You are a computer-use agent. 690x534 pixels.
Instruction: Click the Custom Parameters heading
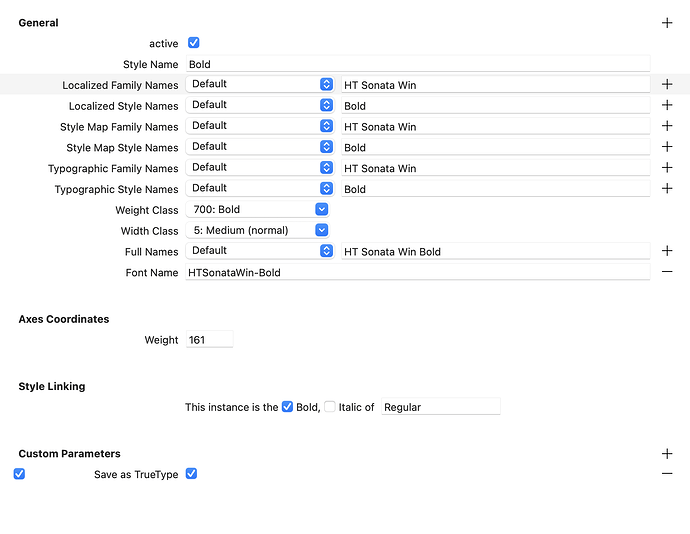(70, 453)
